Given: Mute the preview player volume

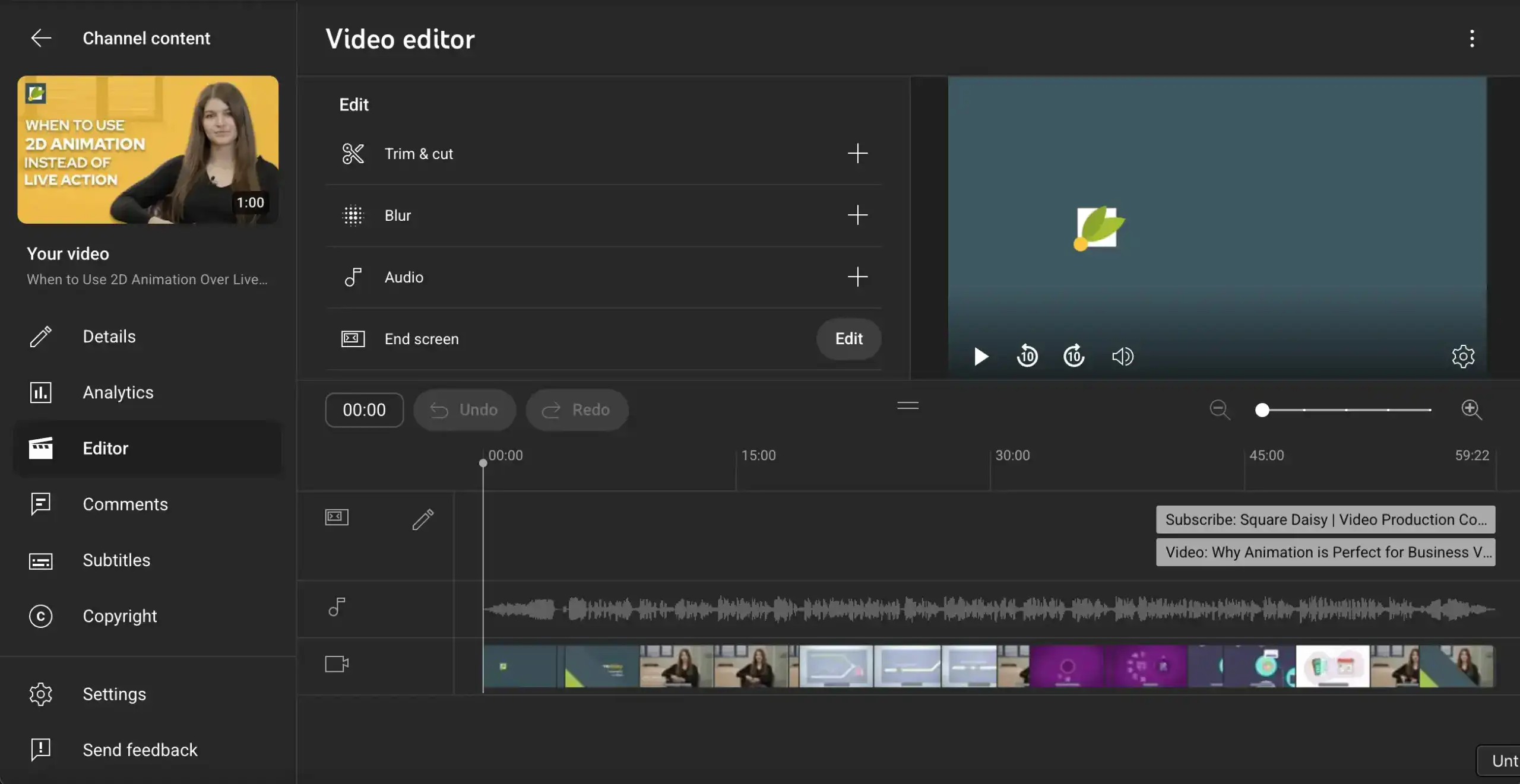Looking at the screenshot, I should 1122,356.
